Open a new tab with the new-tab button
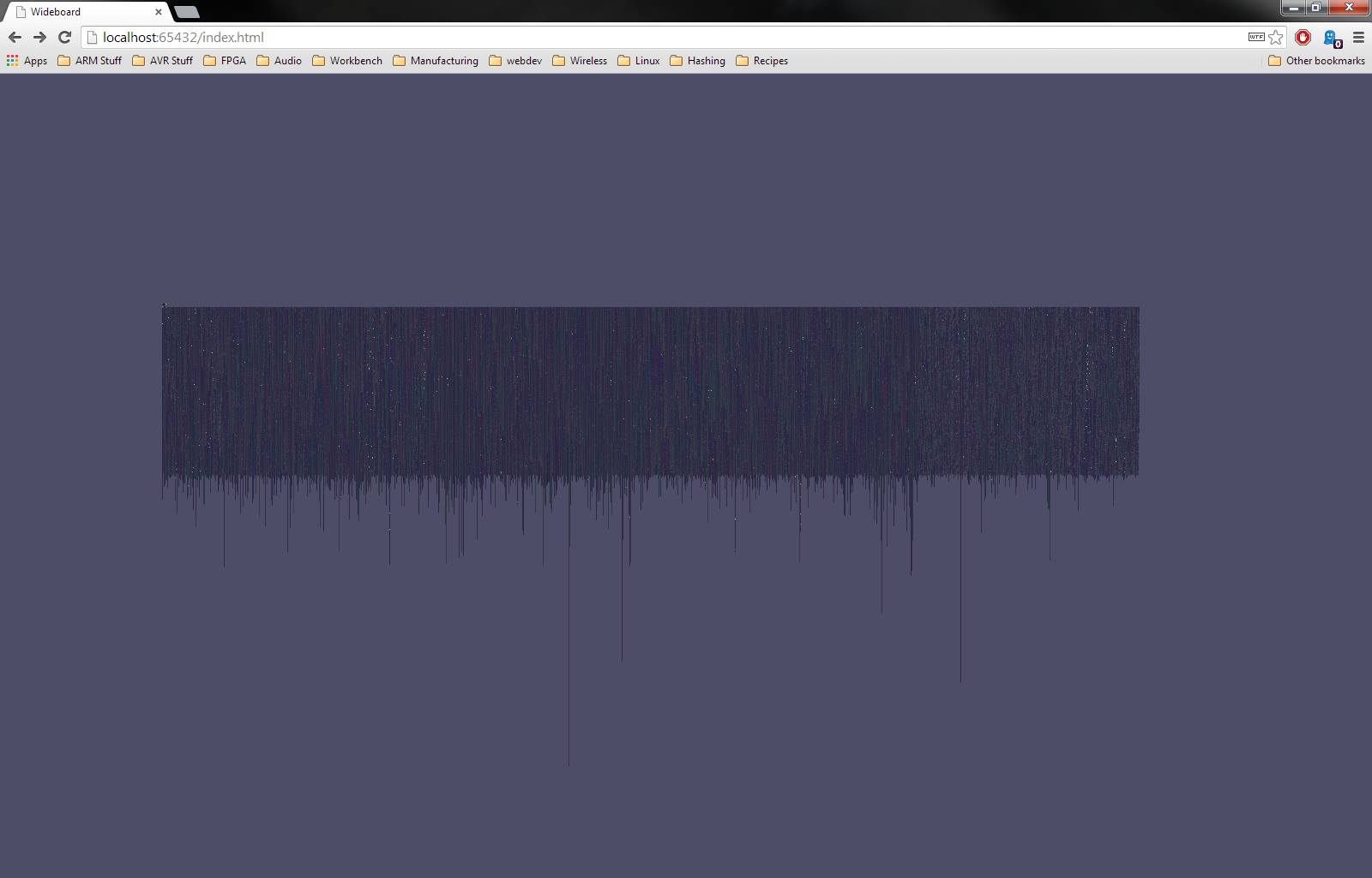 pos(187,12)
